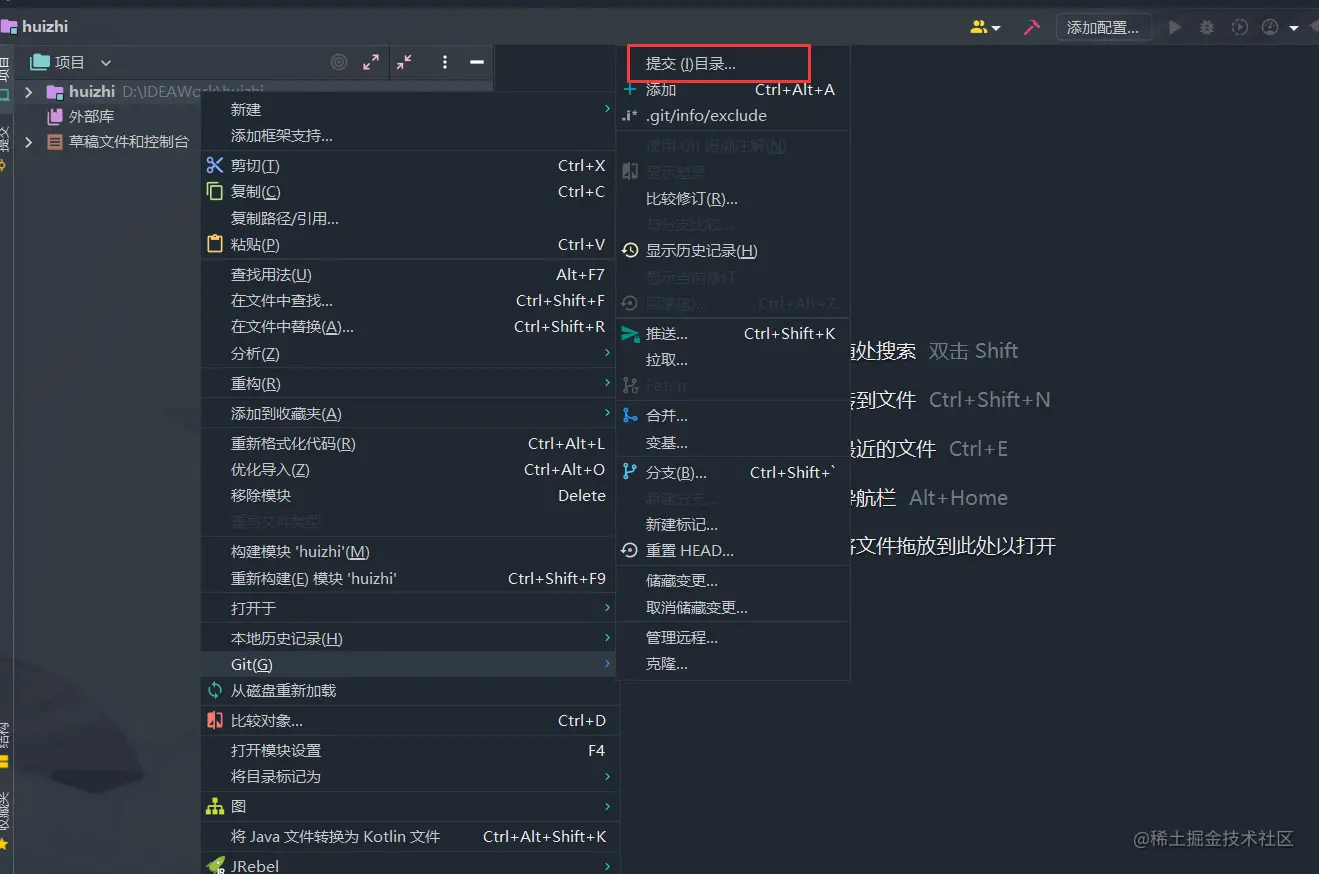Open the profiler options dropdown arrow
Viewport: 1319px width, 874px height.
coord(1294,27)
